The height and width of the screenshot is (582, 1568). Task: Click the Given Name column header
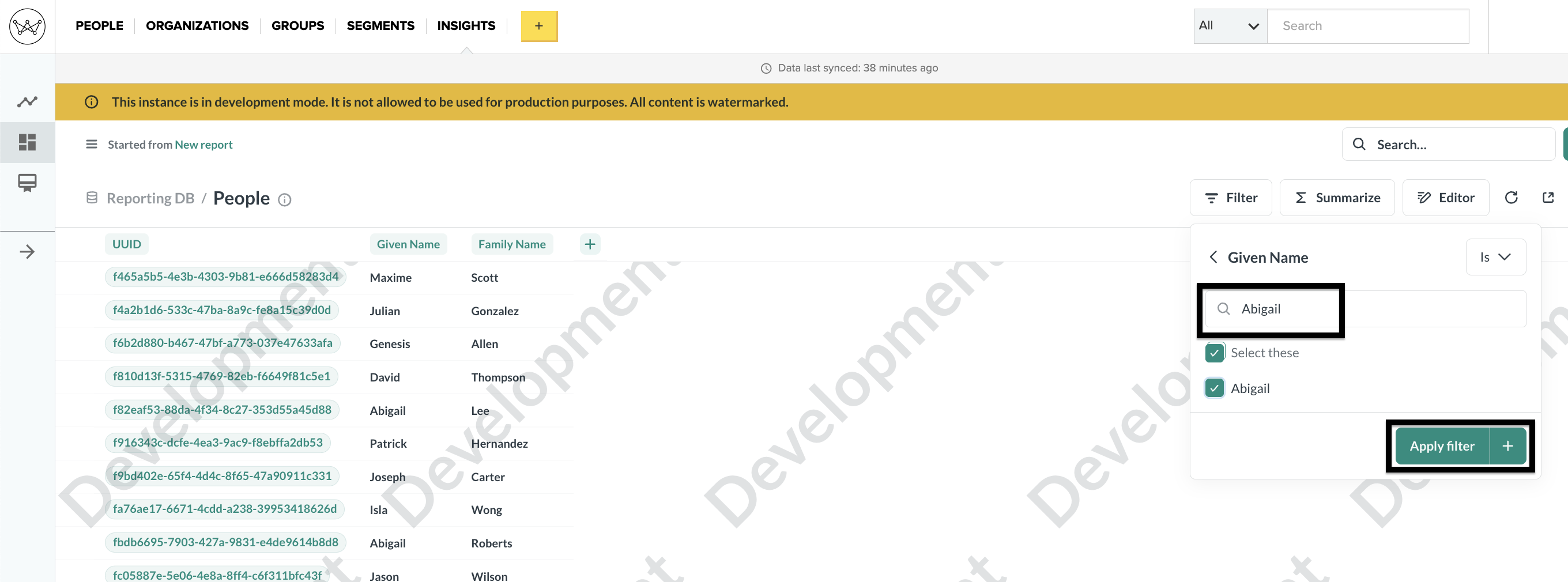tap(409, 244)
